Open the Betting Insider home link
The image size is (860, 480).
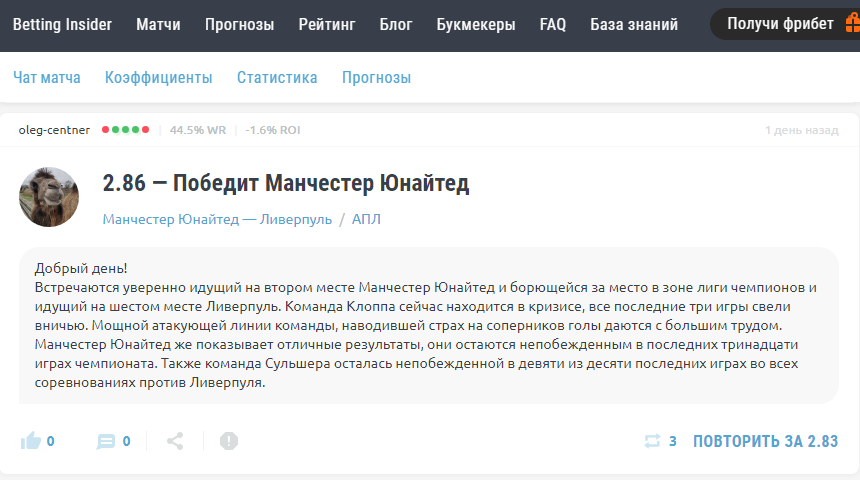(62, 25)
